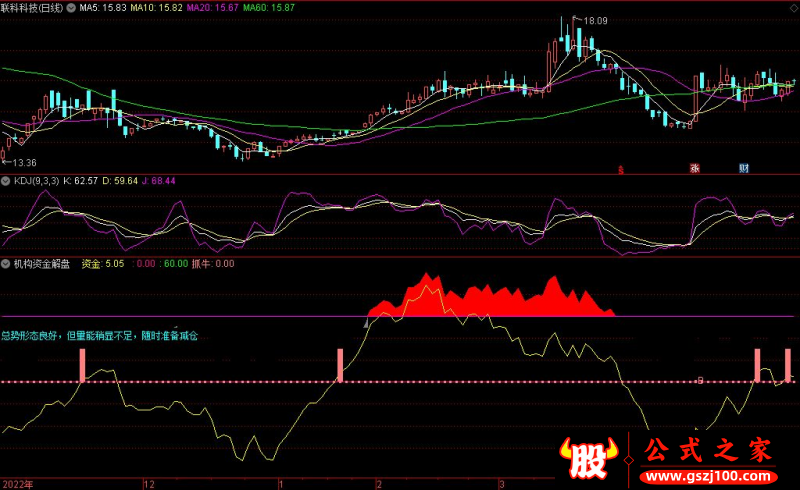Expand the KDJ(9,3,3) indicator dropdown arrow
This screenshot has width=800, height=490.
(x=6, y=181)
